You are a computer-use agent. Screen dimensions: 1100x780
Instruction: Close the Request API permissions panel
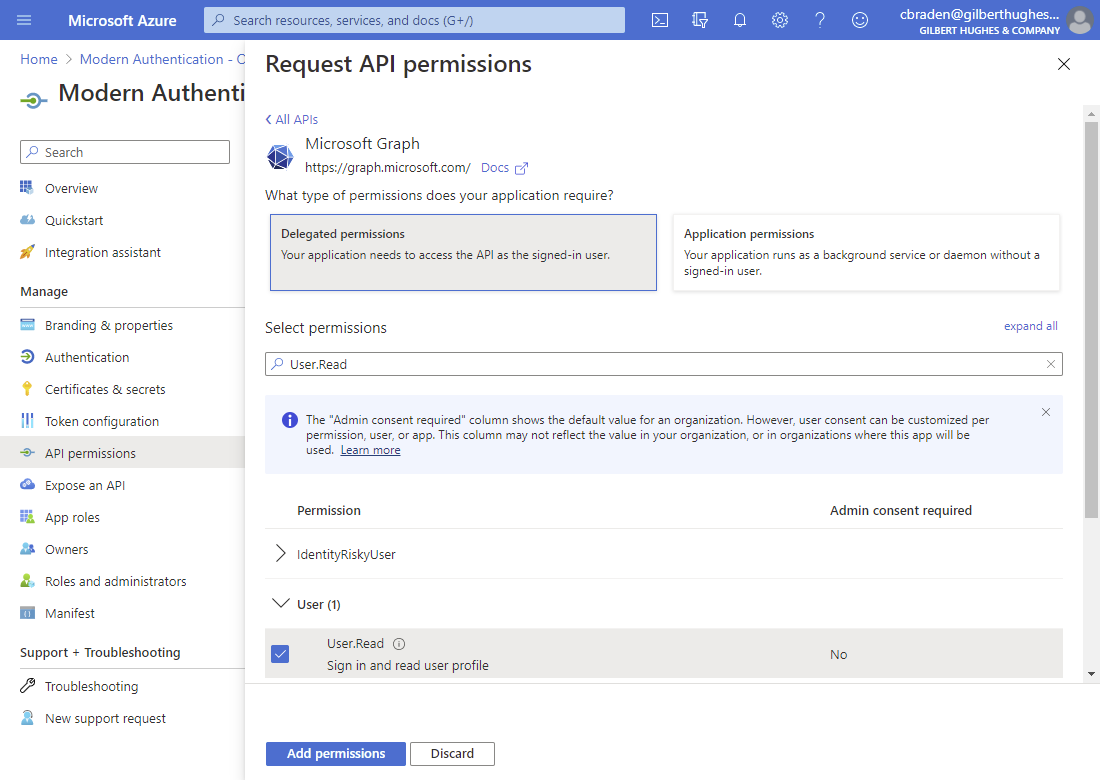1064,64
